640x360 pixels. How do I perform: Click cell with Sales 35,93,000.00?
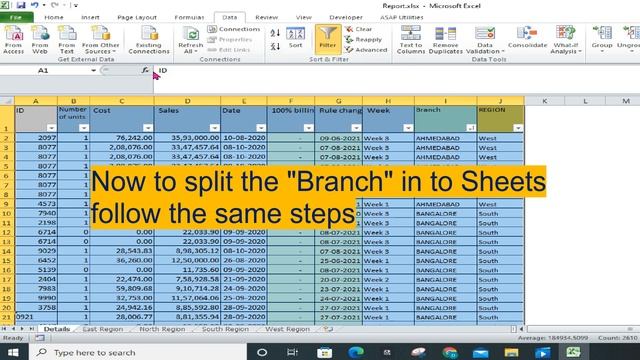click(187, 138)
